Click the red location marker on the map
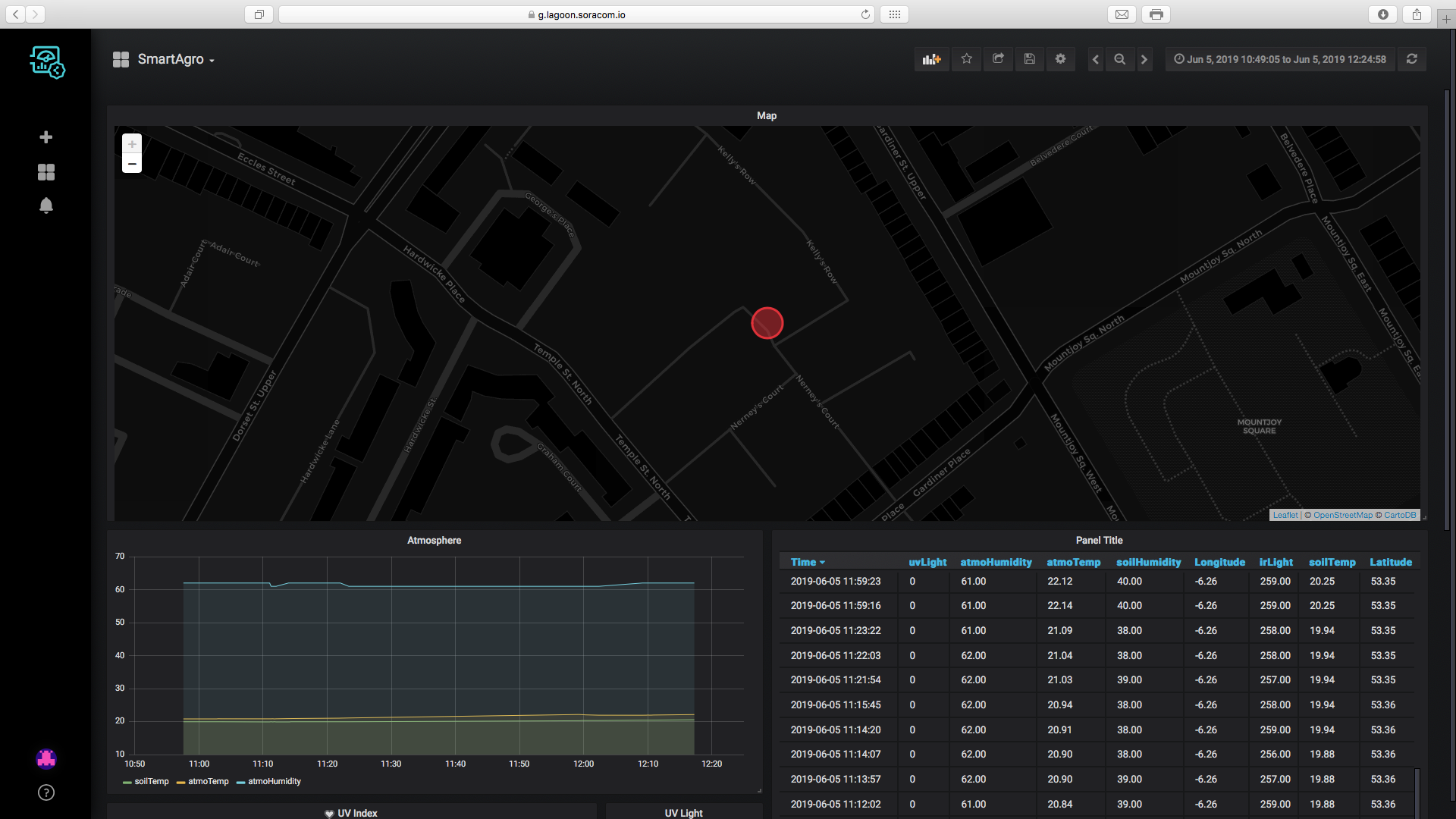 (767, 323)
